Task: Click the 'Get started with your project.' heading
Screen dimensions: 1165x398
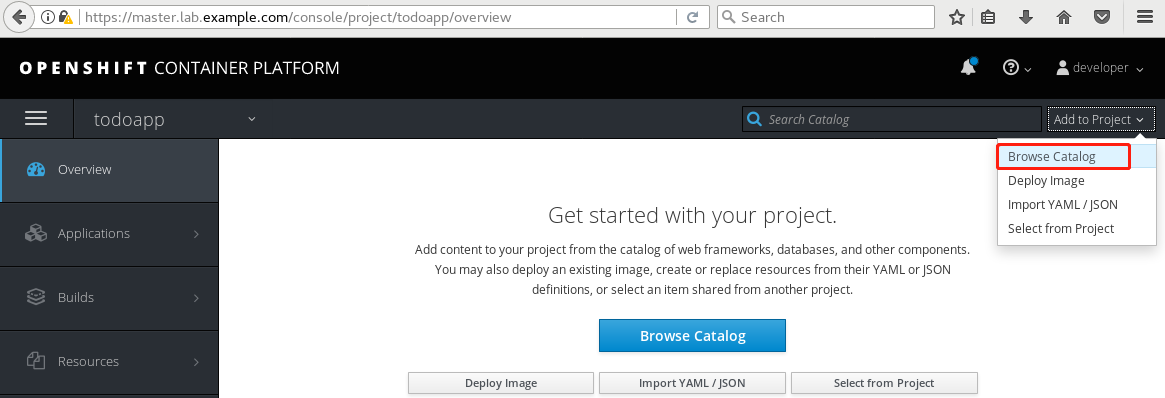Action: [x=692, y=215]
